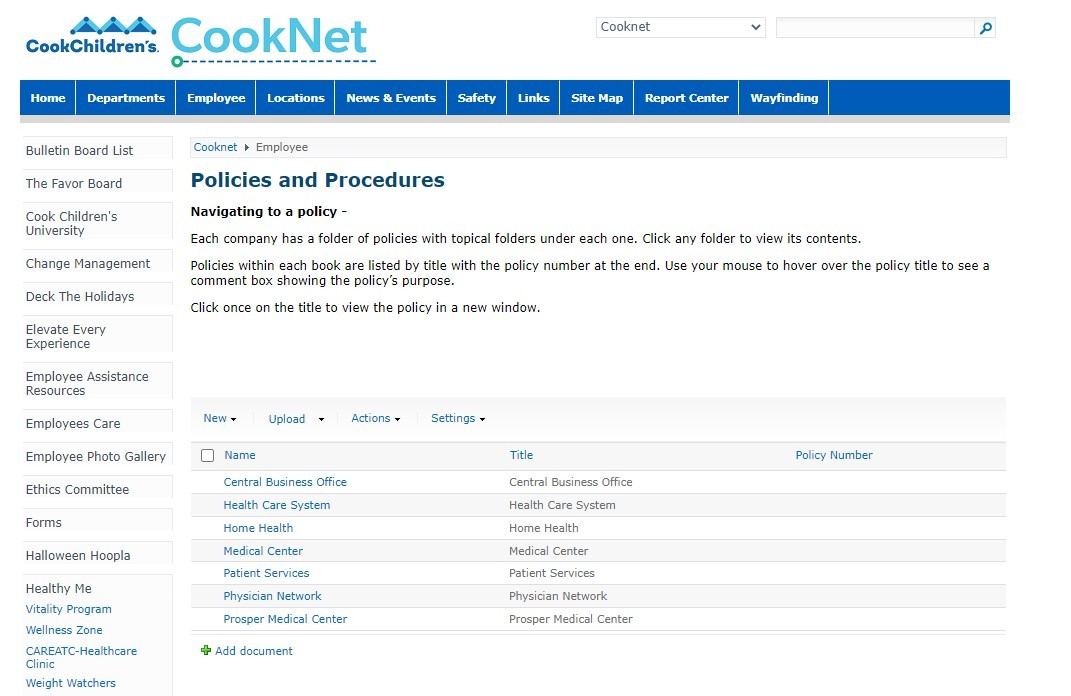
Task: Sort by the Title column header
Action: click(x=521, y=455)
